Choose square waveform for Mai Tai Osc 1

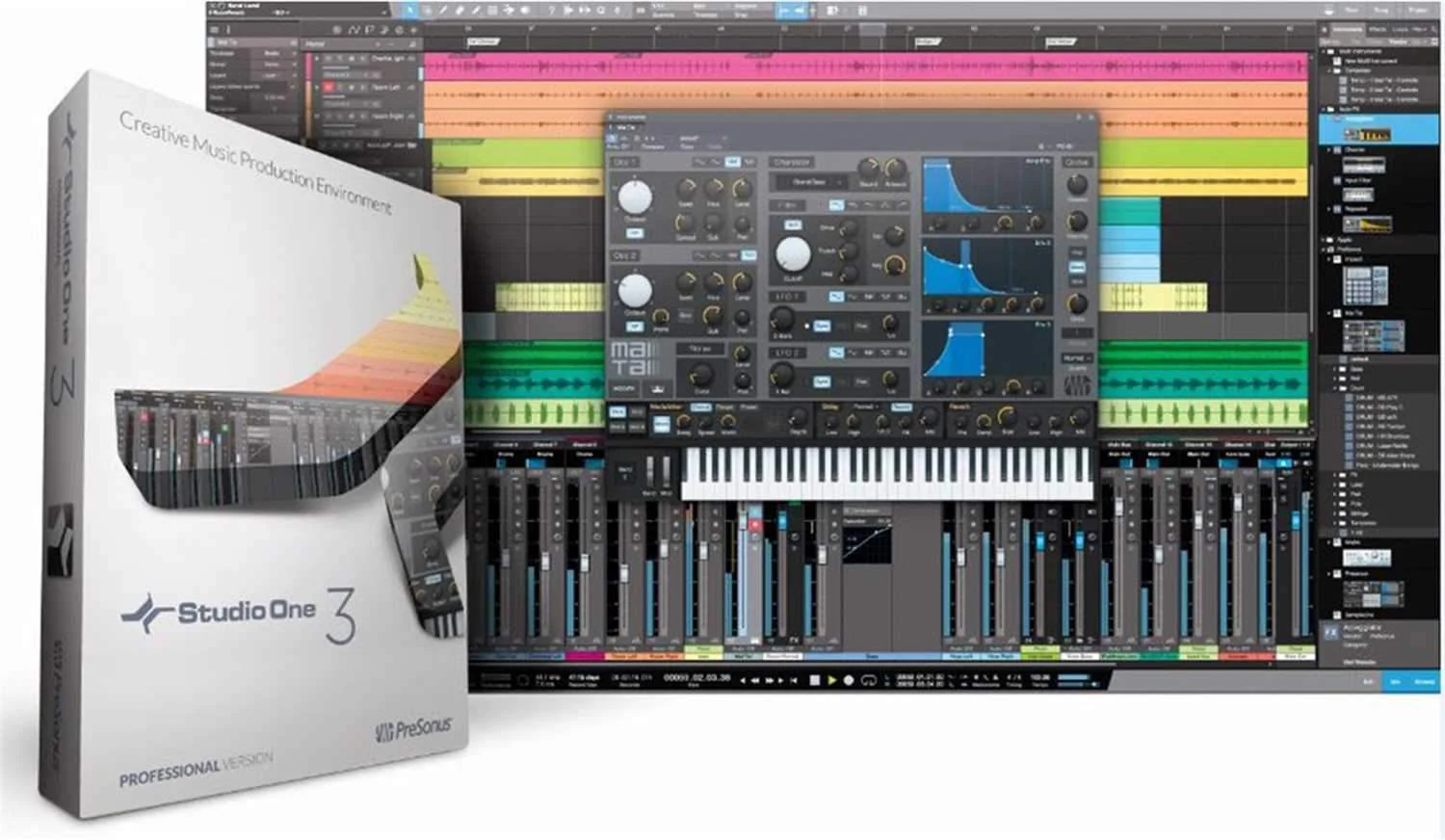(749, 162)
